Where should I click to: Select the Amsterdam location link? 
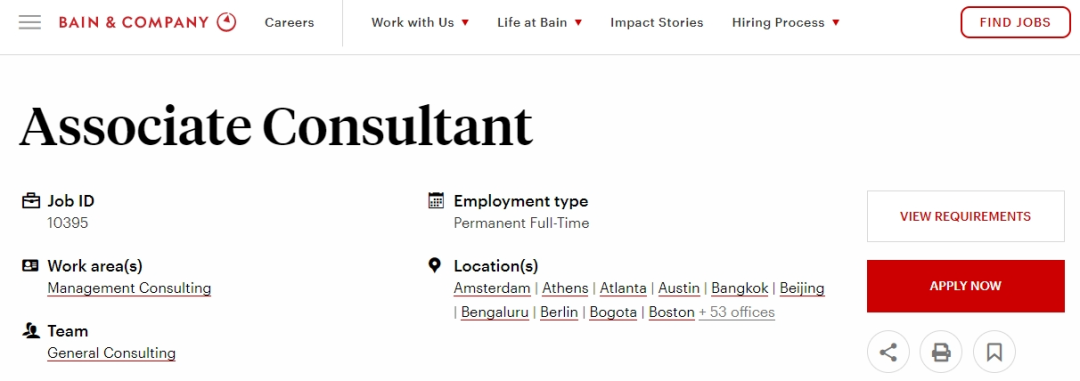click(492, 288)
